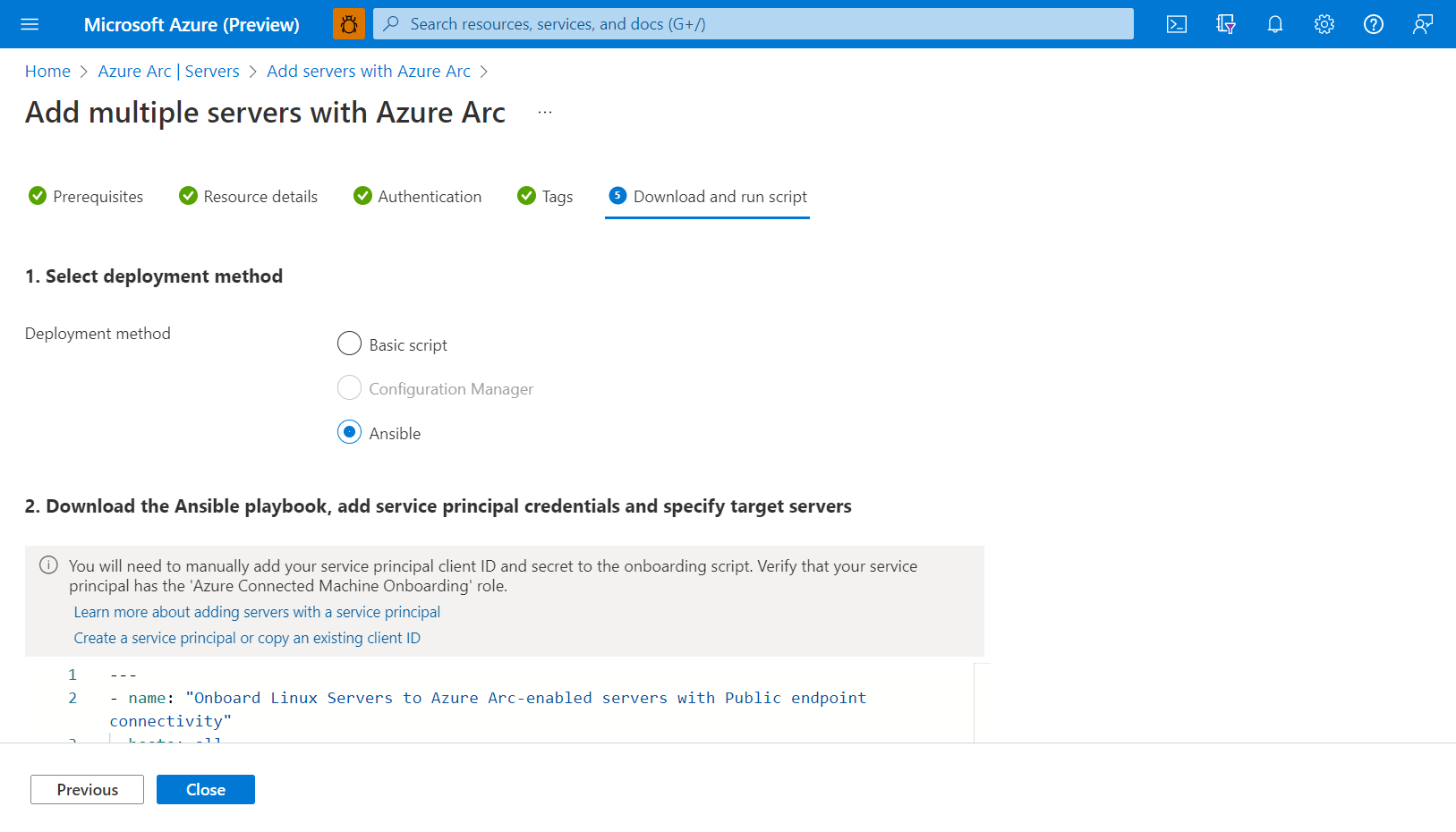
Task: Go to Home breadcrumb link
Action: pos(47,72)
